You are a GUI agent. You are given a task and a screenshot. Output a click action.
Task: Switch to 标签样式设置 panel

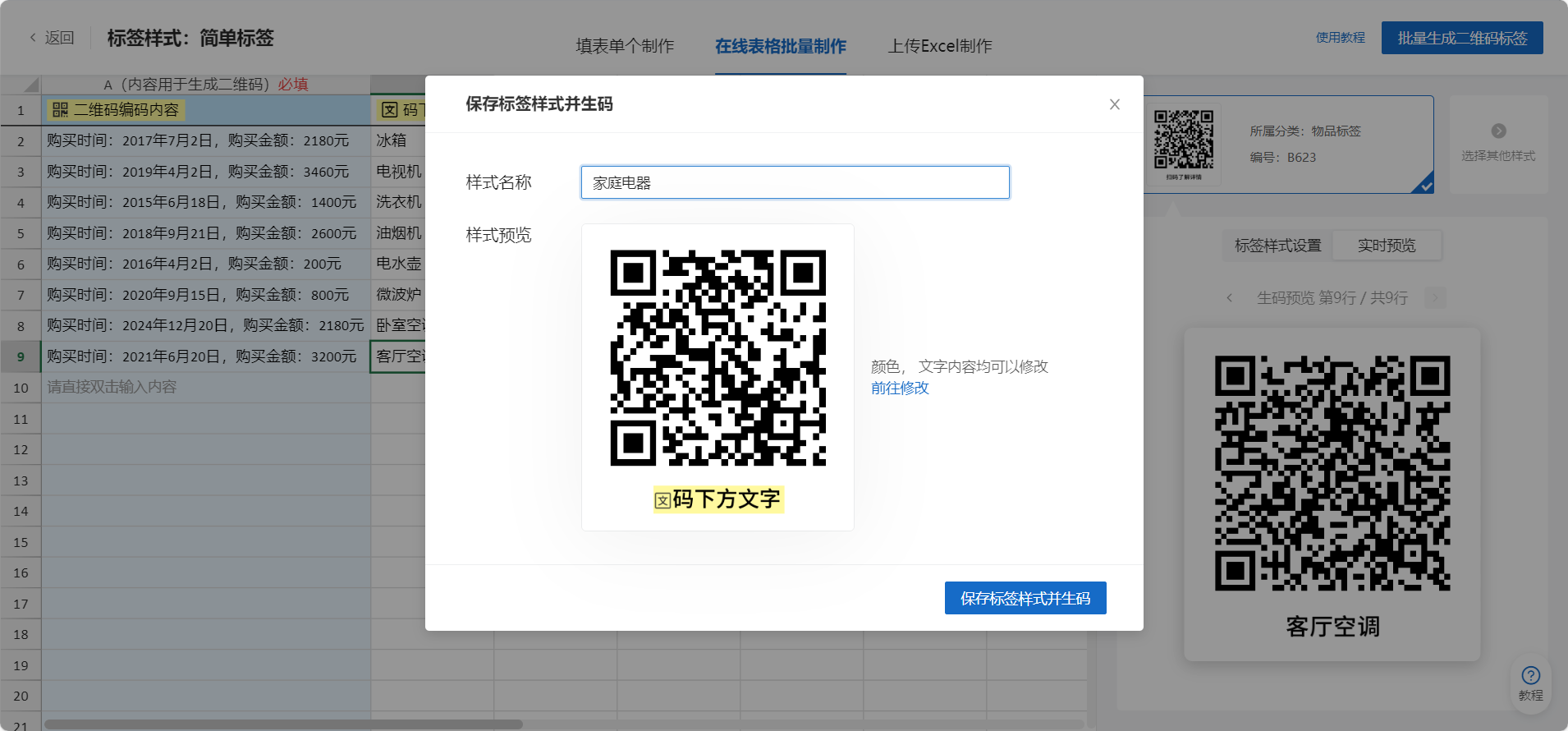click(x=1277, y=246)
